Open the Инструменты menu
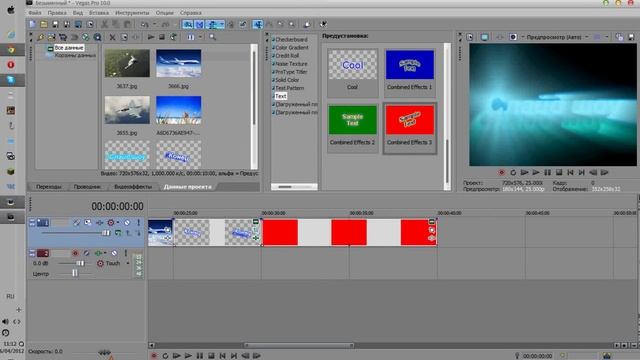 coord(132,13)
